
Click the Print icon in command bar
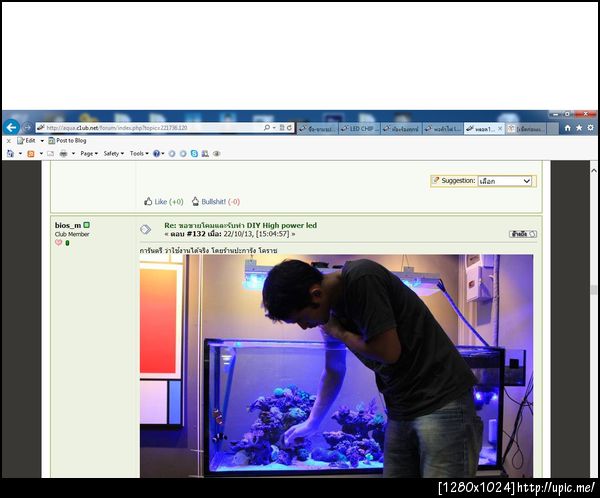pos(64,153)
